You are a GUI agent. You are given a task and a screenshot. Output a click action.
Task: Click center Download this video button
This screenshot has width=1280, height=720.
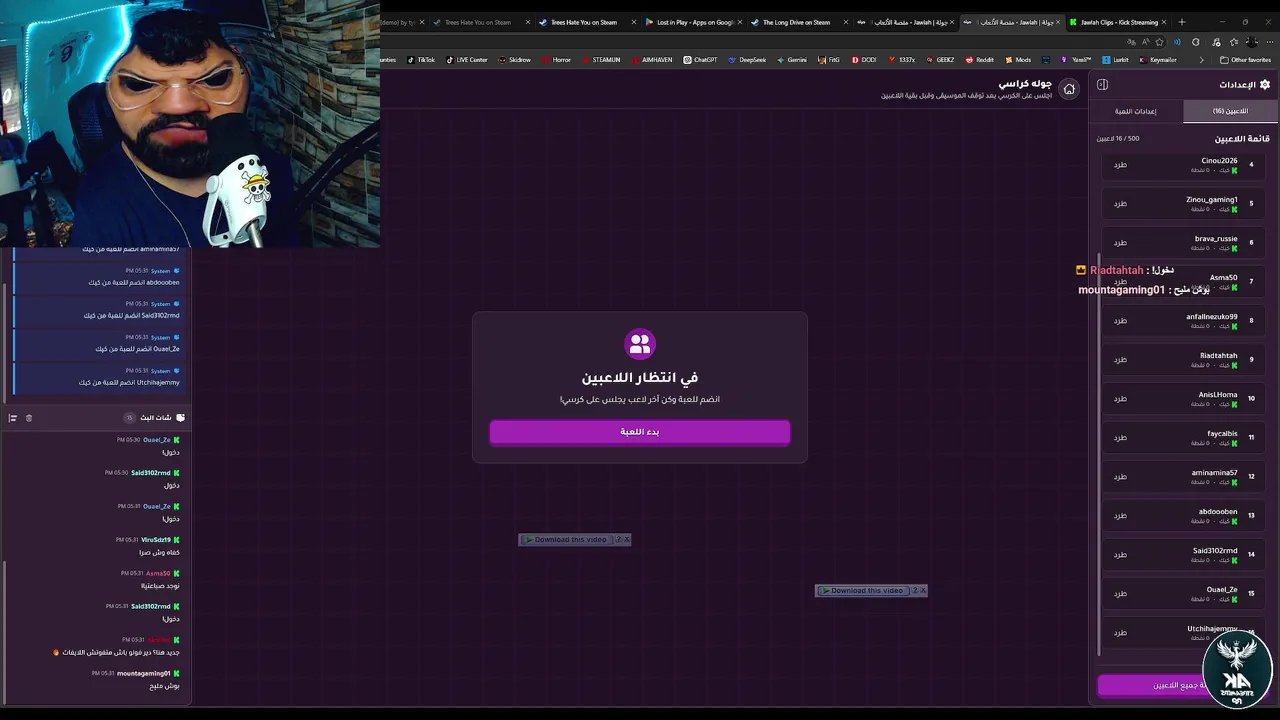pos(566,540)
